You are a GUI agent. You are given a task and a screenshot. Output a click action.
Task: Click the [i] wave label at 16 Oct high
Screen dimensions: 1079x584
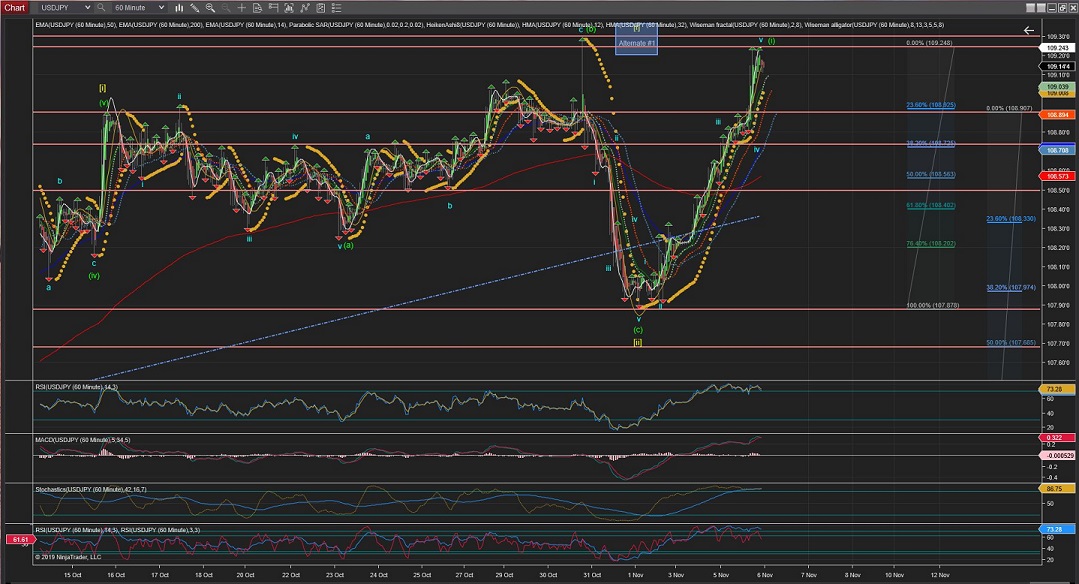pos(103,88)
